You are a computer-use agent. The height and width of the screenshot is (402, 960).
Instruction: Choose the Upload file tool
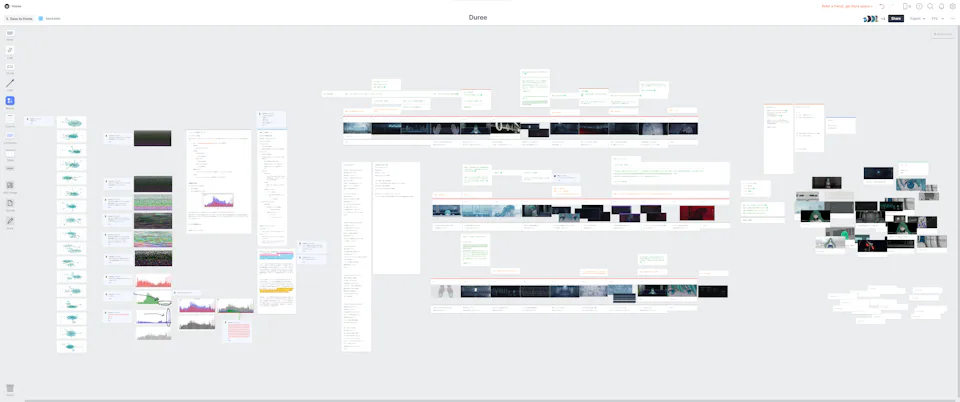point(10,203)
